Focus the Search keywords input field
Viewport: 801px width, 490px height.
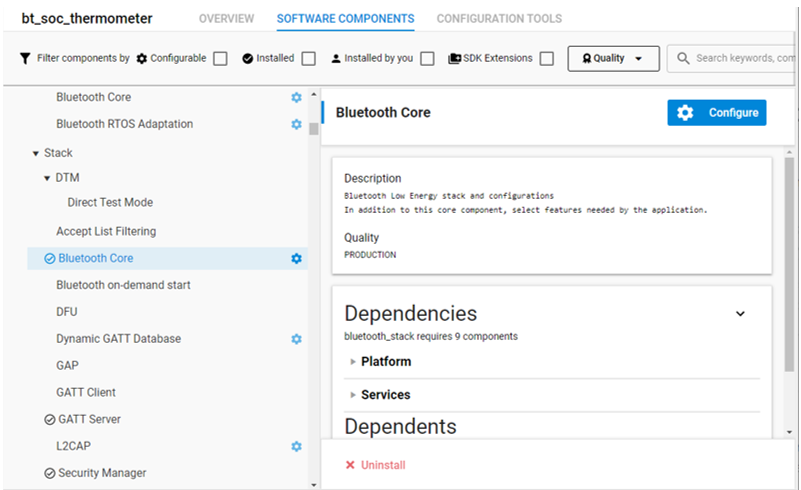pyautogui.click(x=733, y=59)
